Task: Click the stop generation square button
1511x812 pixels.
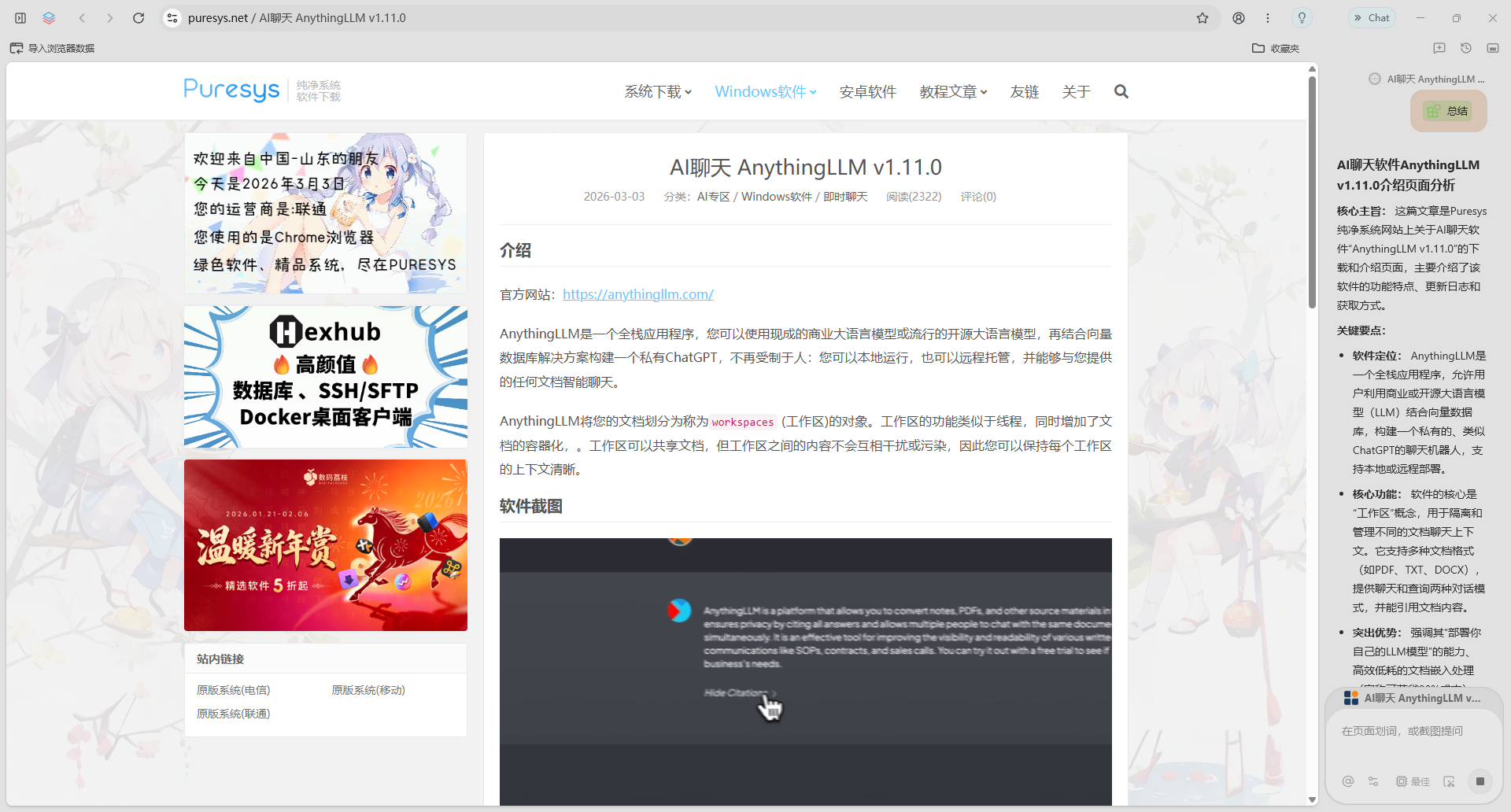Action: 1479,782
